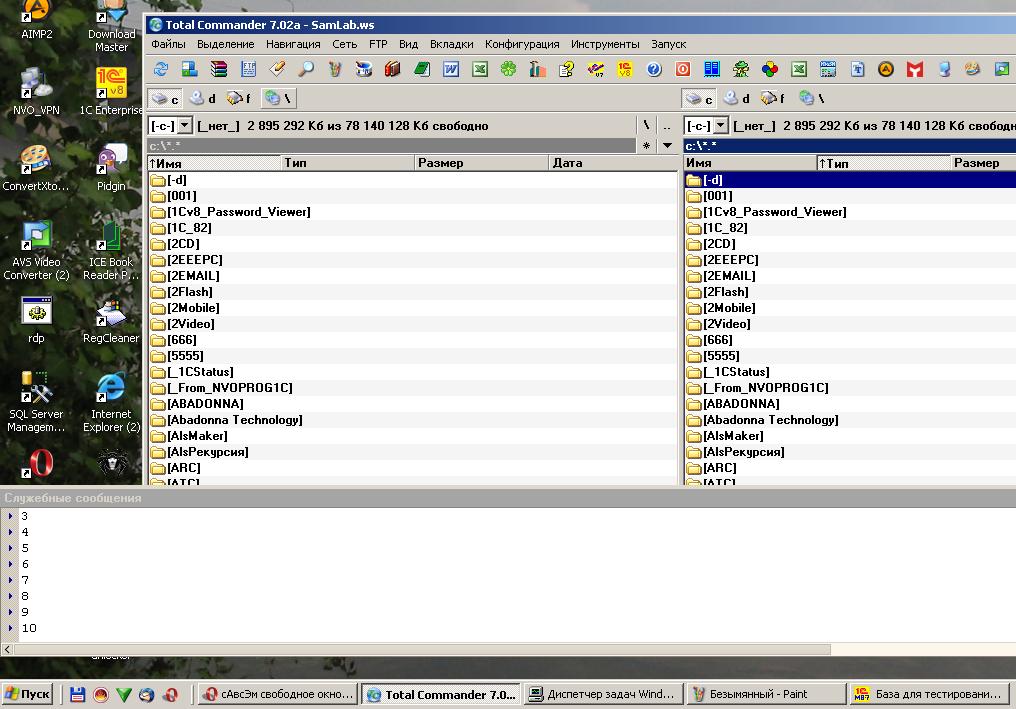Click the first green Excel toolbar icon
Viewport: 1016px width, 709px height.
tap(479, 69)
